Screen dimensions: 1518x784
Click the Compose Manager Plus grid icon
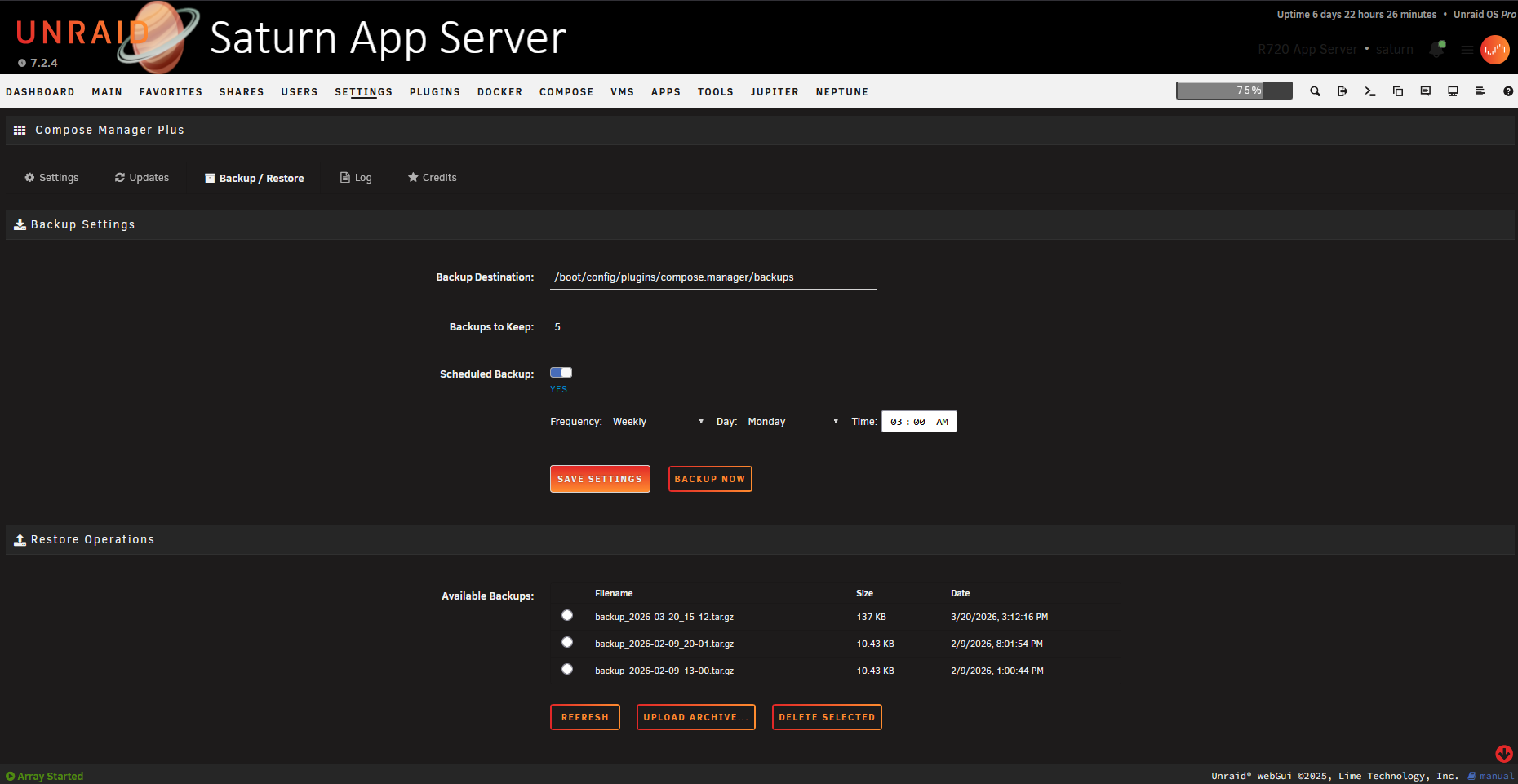click(20, 130)
